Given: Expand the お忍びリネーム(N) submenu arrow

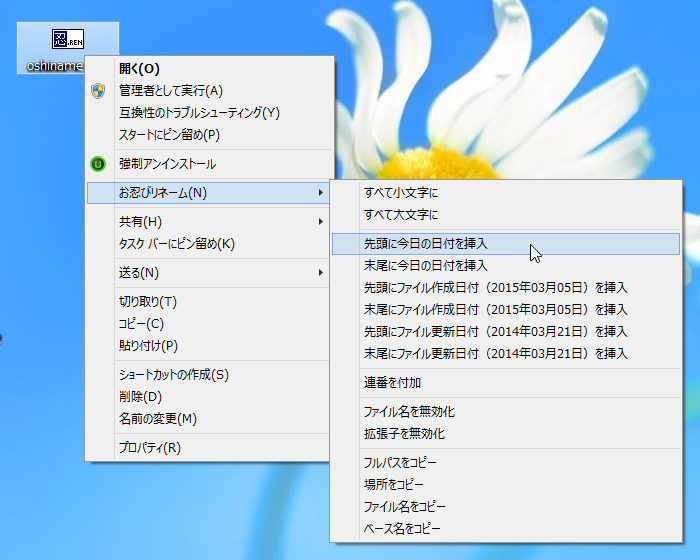Looking at the screenshot, I should click(x=321, y=193).
